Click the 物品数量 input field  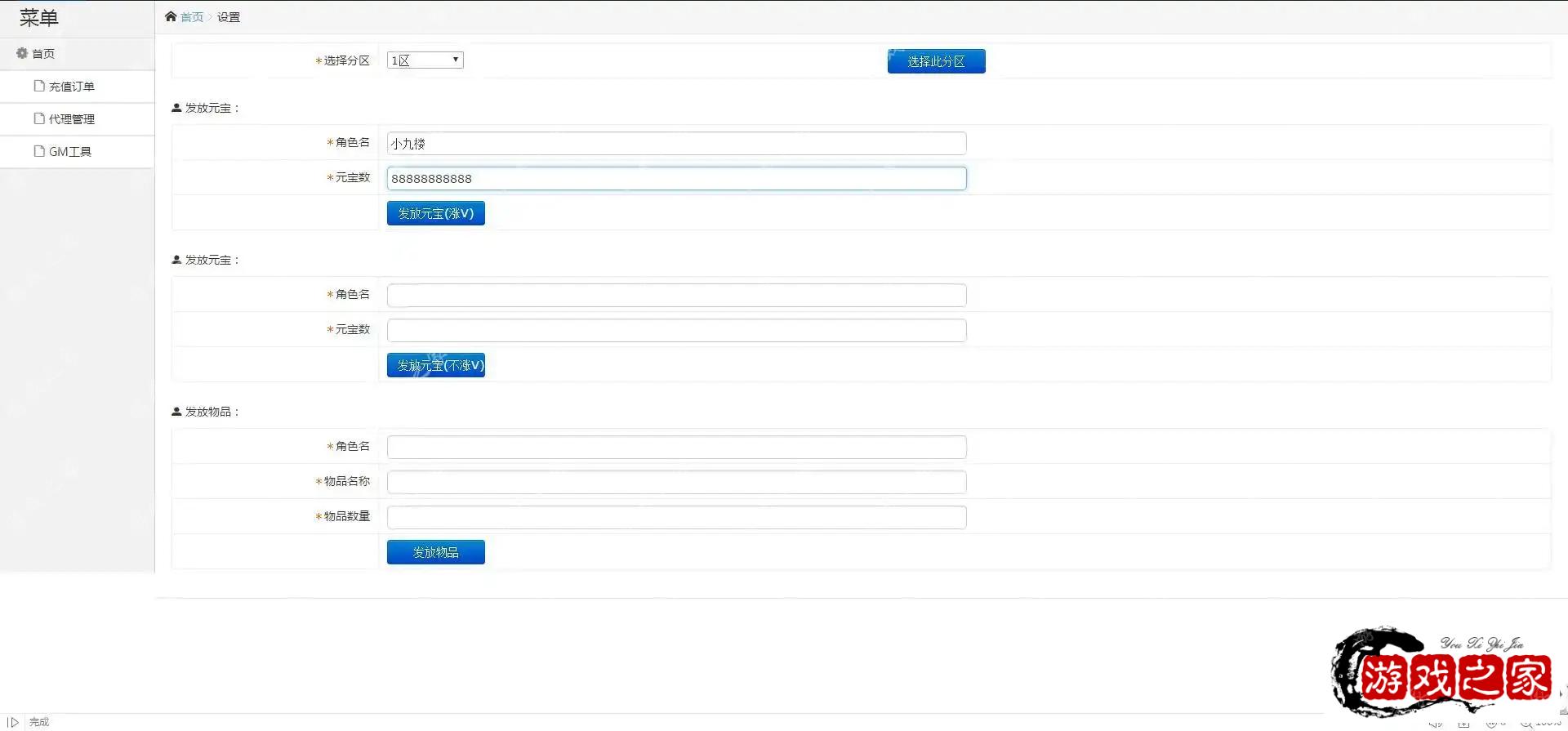(x=676, y=518)
